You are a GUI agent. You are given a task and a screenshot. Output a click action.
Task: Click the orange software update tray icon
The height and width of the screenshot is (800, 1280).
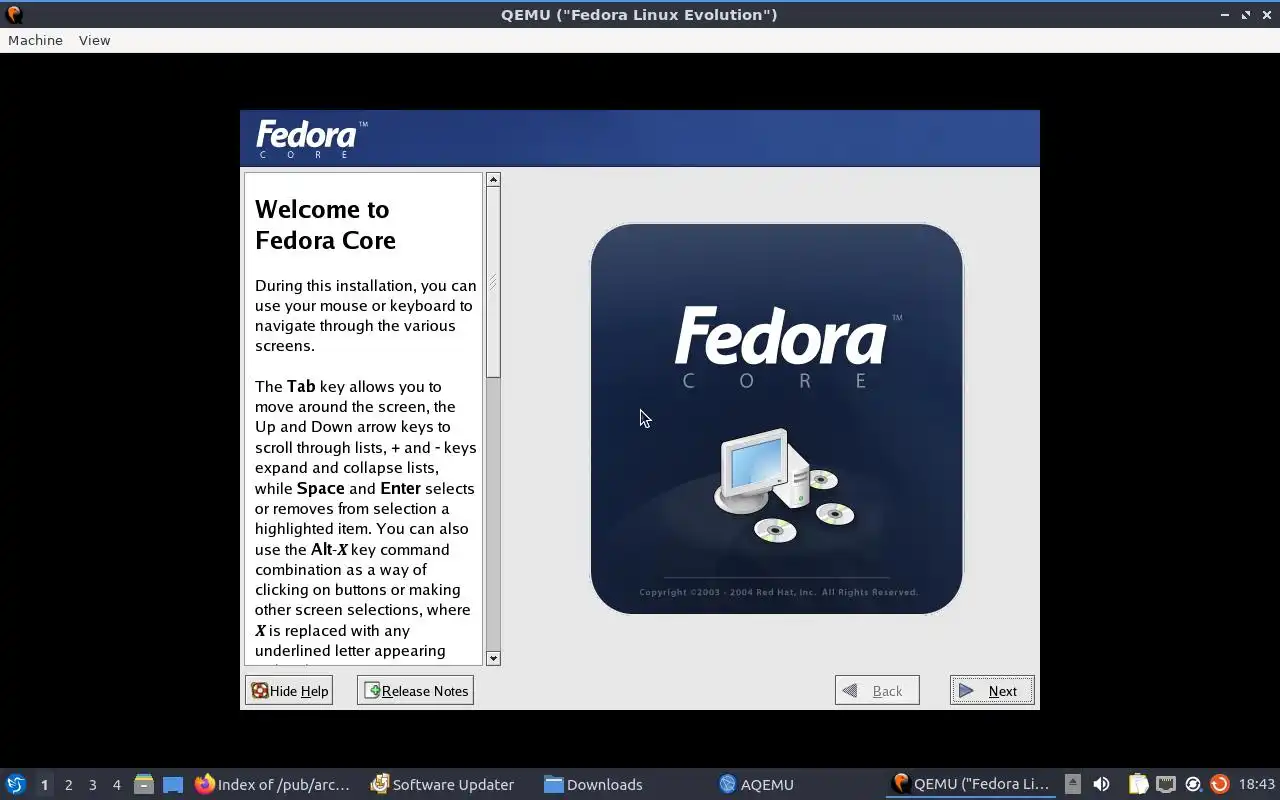(x=1219, y=784)
